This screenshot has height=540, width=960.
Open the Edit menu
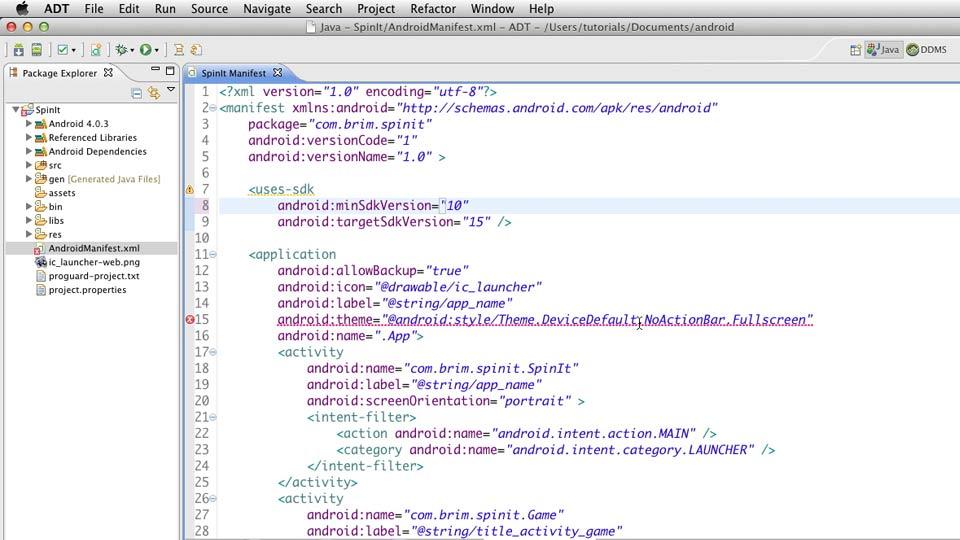click(x=129, y=9)
